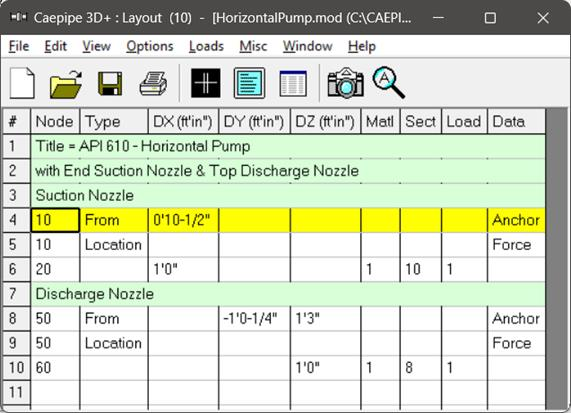Click the camera Render icon
Viewport: 571px width, 413px height.
click(346, 83)
